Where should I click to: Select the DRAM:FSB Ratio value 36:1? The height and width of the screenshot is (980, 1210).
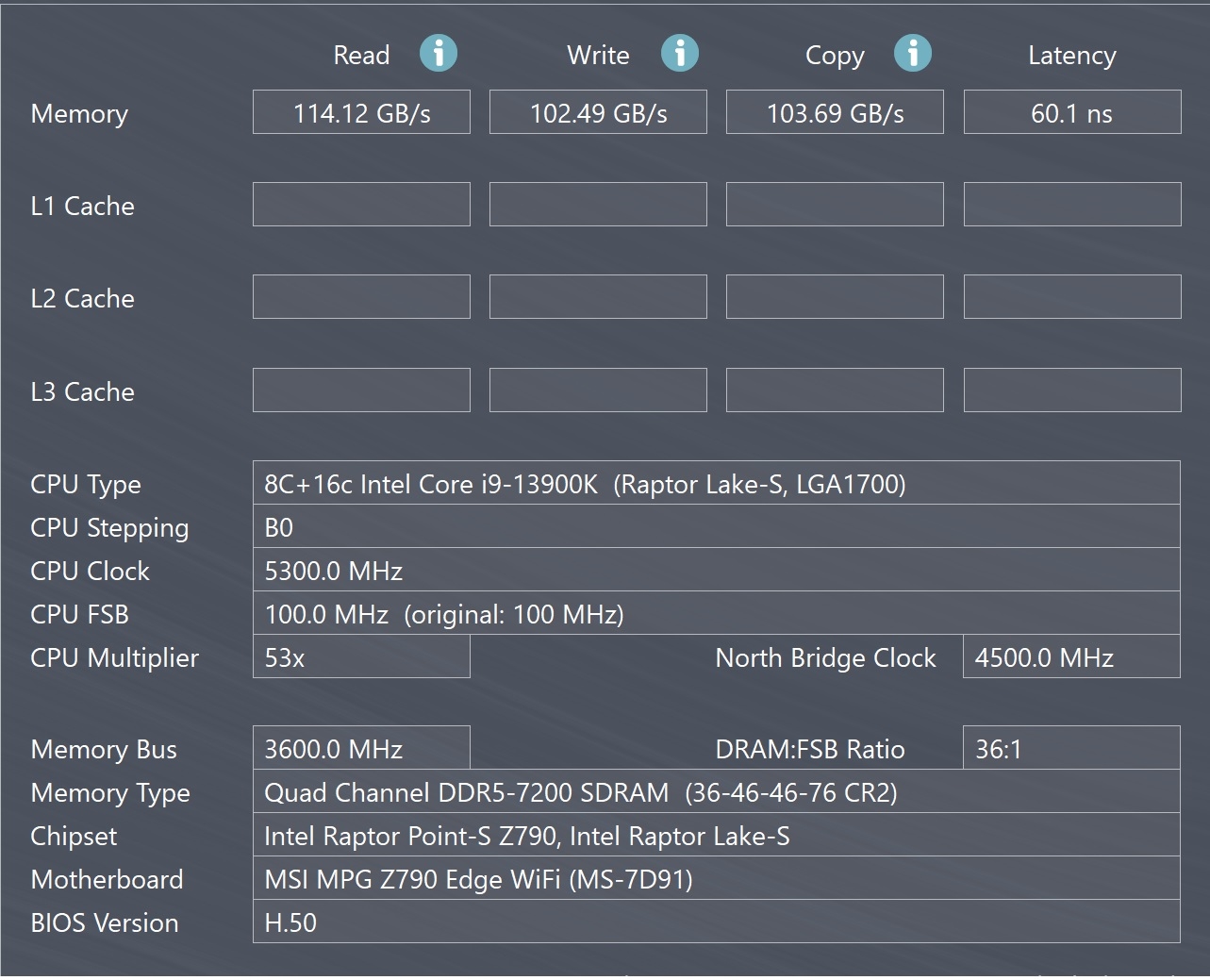point(1071,748)
